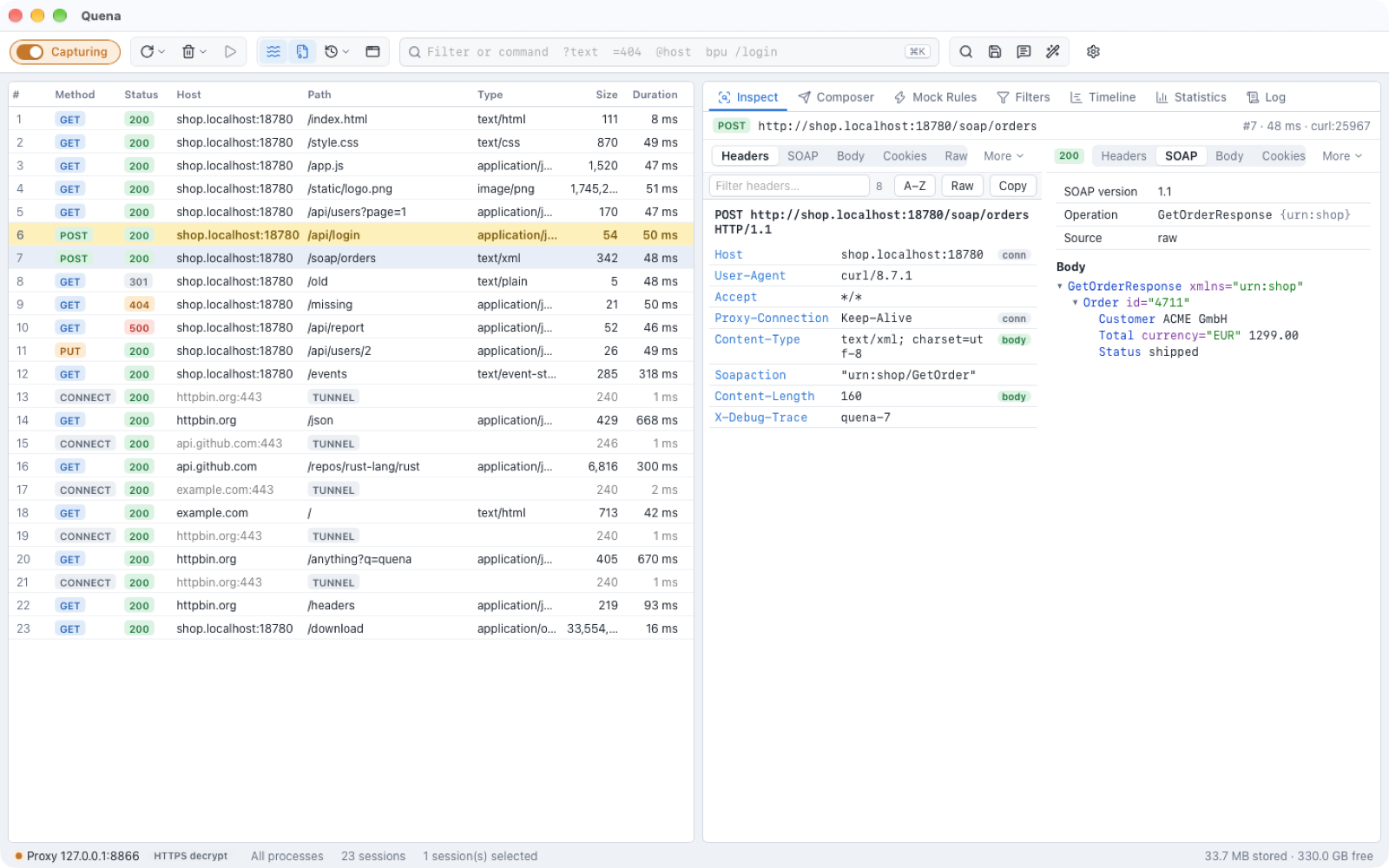
Task: Click Proxy 127.0.0.1:8866 status indicator
Action: click(77, 856)
